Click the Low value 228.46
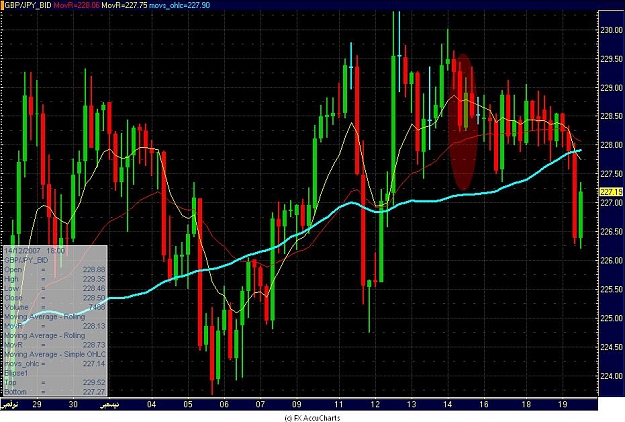Image resolution: width=625 pixels, height=422 pixels. 94,289
